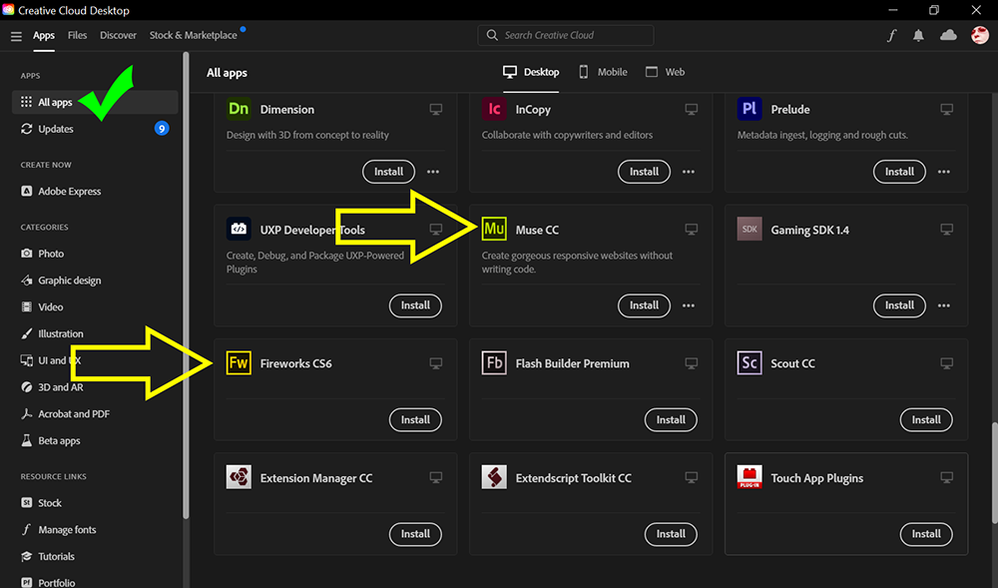Click the app list vertical scrollbar

point(993,470)
